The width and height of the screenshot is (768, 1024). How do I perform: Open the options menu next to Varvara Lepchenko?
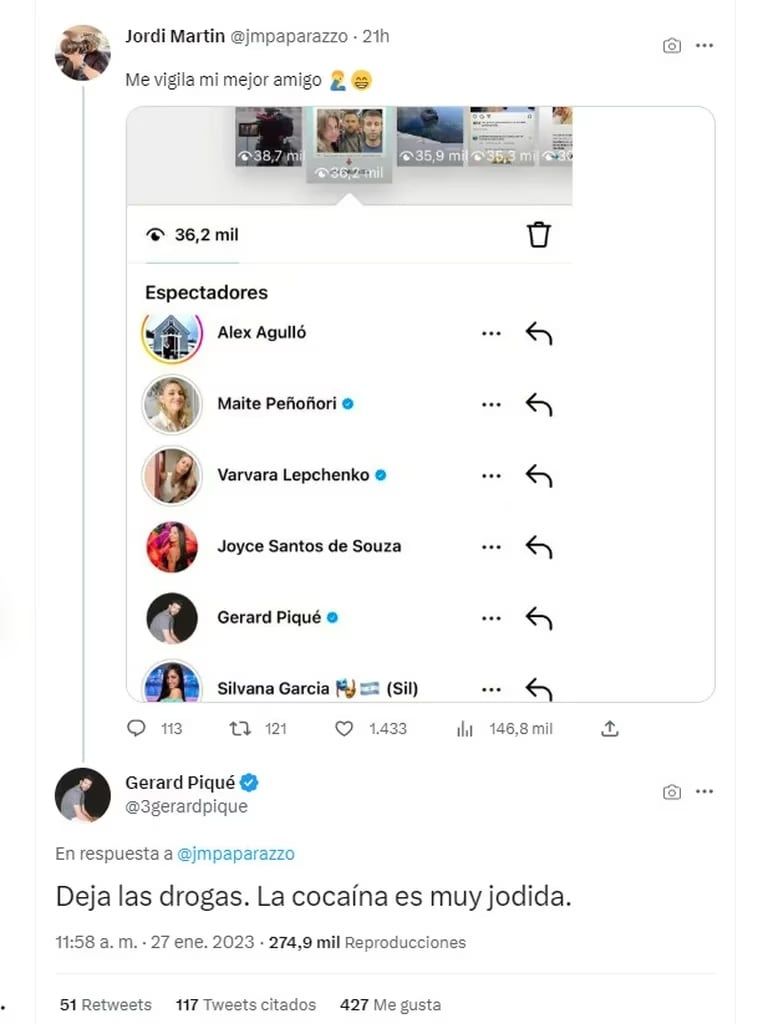coord(490,475)
